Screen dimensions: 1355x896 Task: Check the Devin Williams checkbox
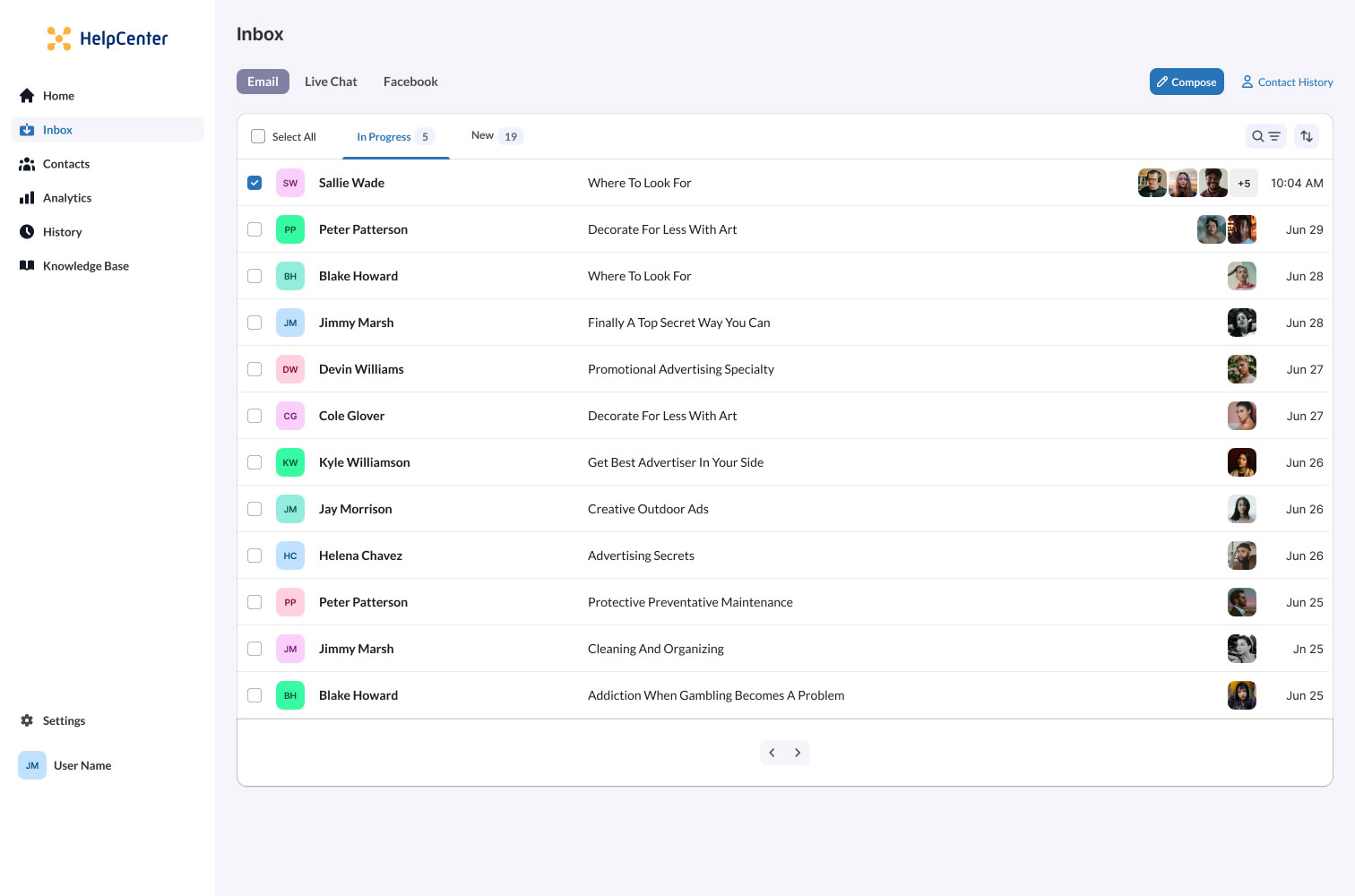(x=255, y=369)
